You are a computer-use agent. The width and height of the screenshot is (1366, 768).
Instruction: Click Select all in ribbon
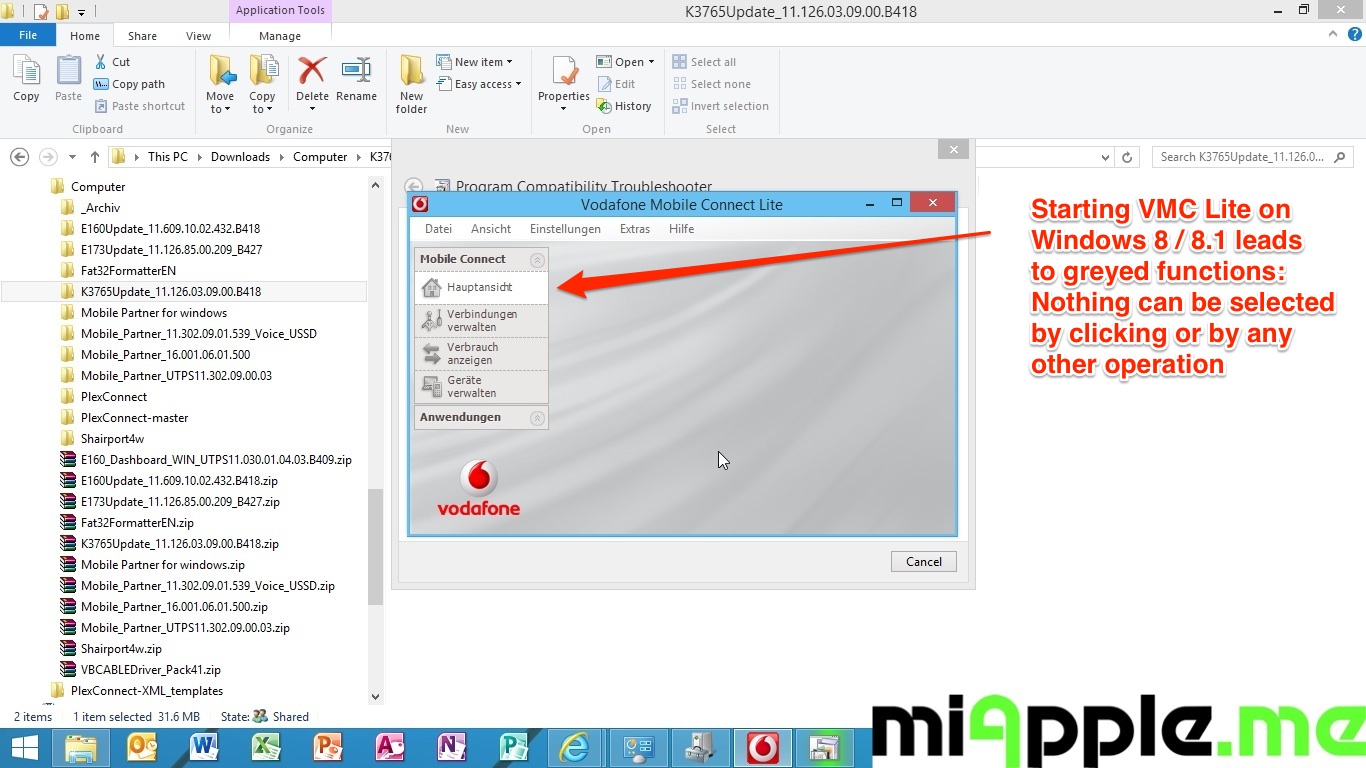click(x=712, y=62)
